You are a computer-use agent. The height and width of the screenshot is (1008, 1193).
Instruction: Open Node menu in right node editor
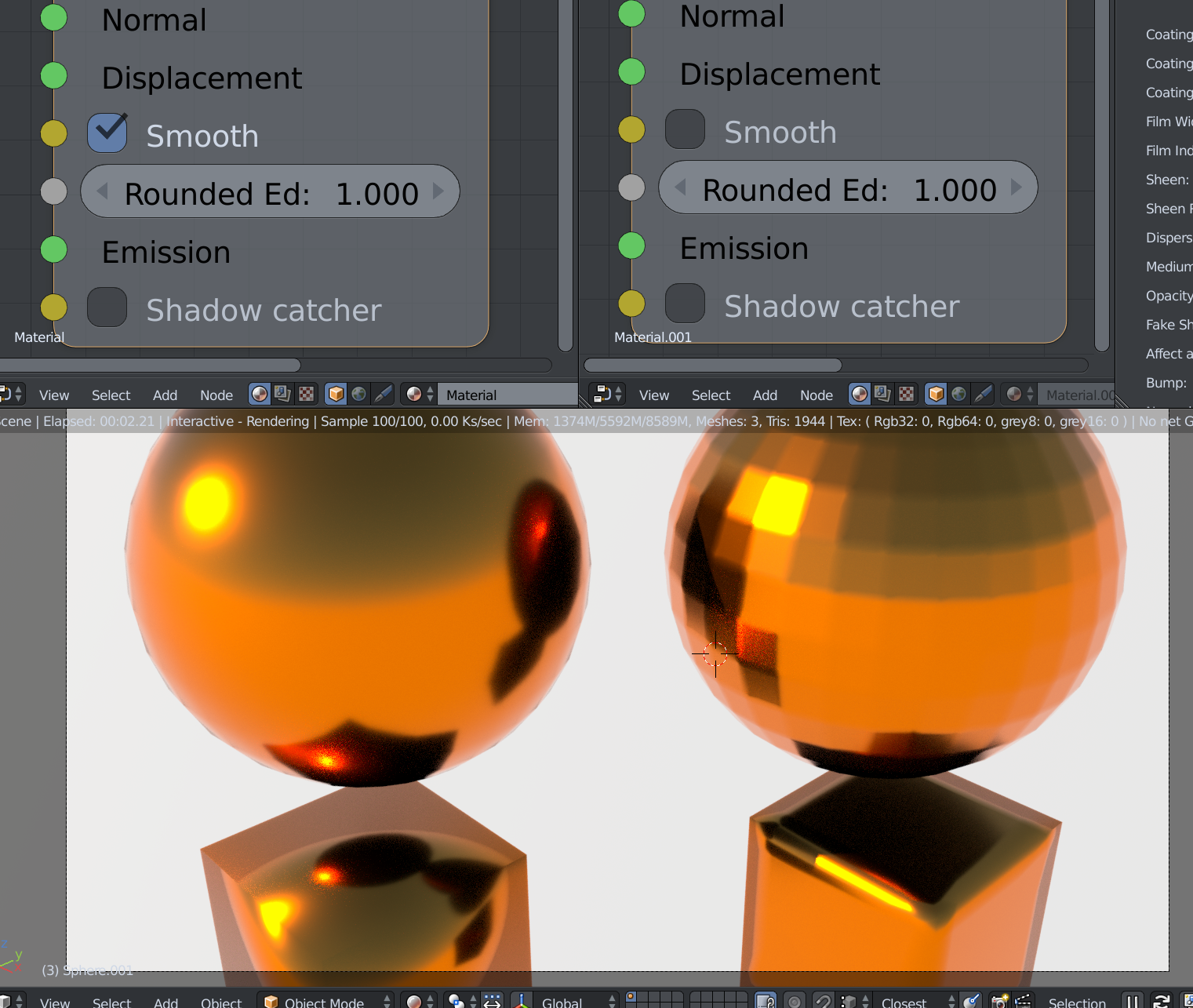point(817,395)
